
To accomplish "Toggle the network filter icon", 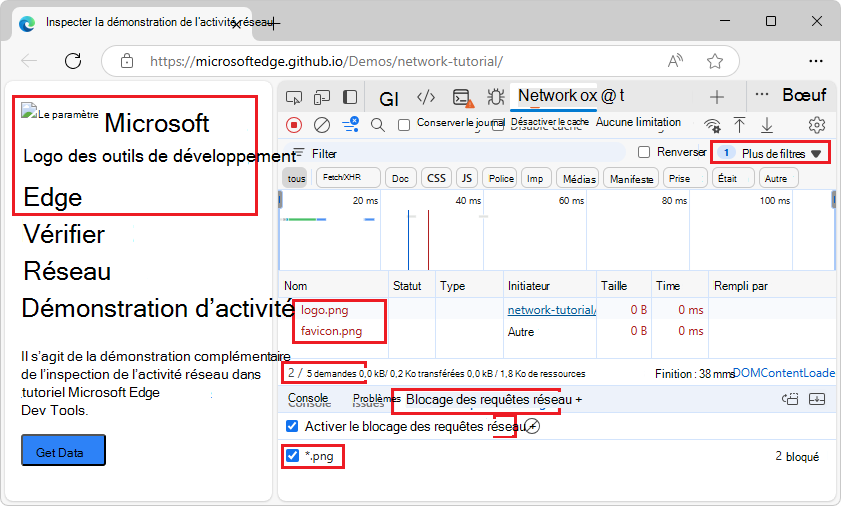I will click(350, 124).
